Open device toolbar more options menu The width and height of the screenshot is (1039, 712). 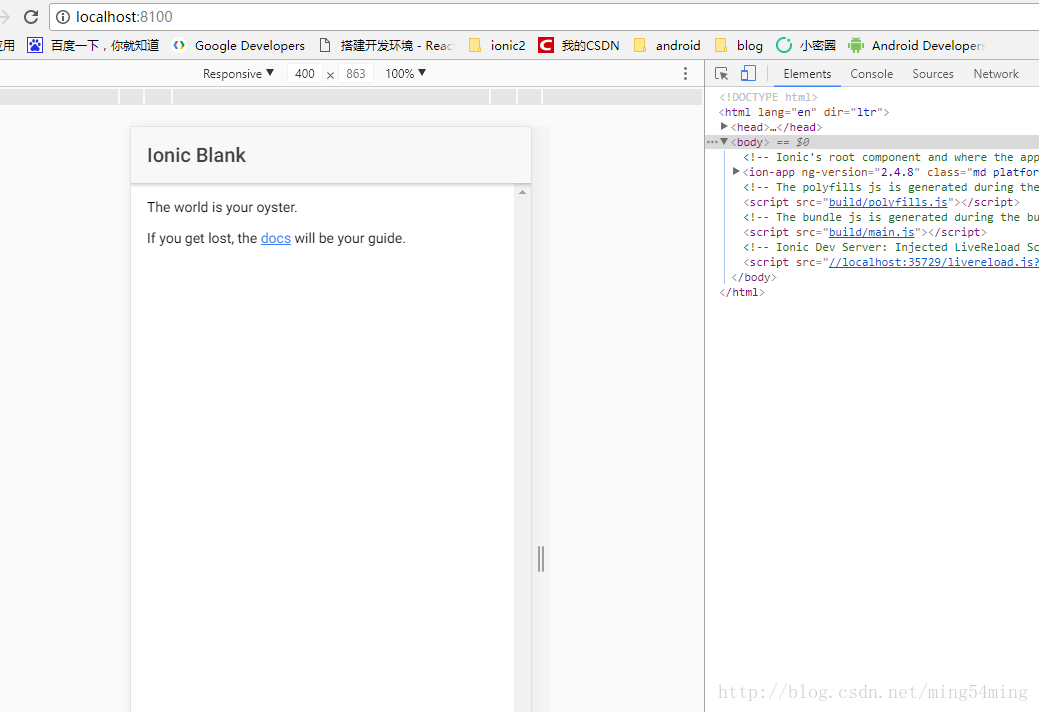685,74
